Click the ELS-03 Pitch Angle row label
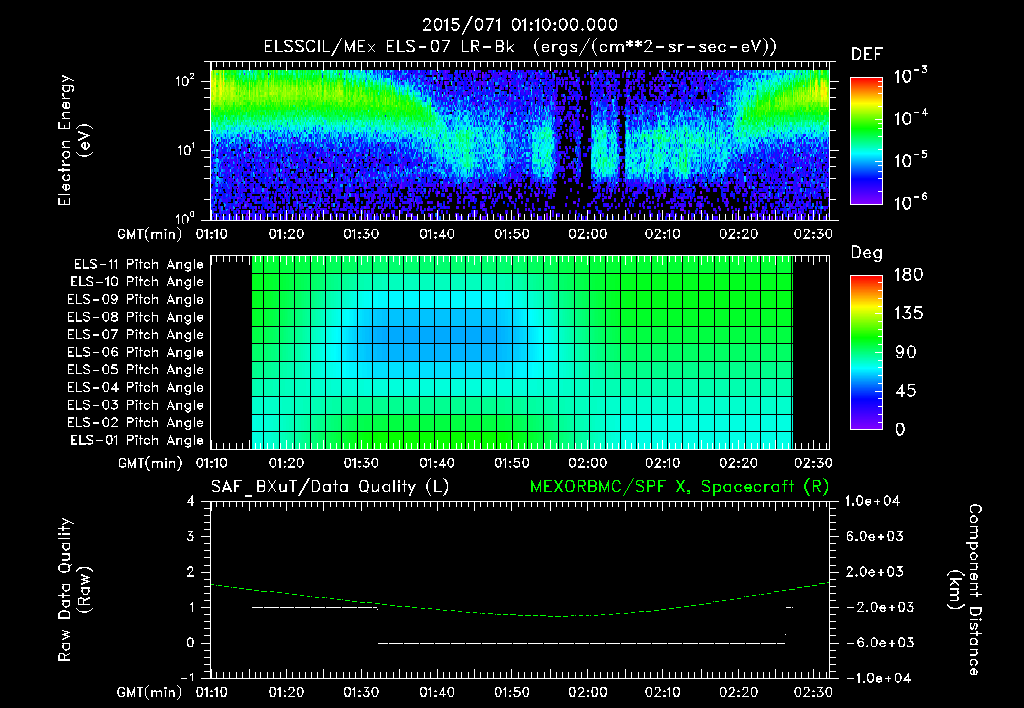Screen dimensions: 1024x708 (x=136, y=405)
